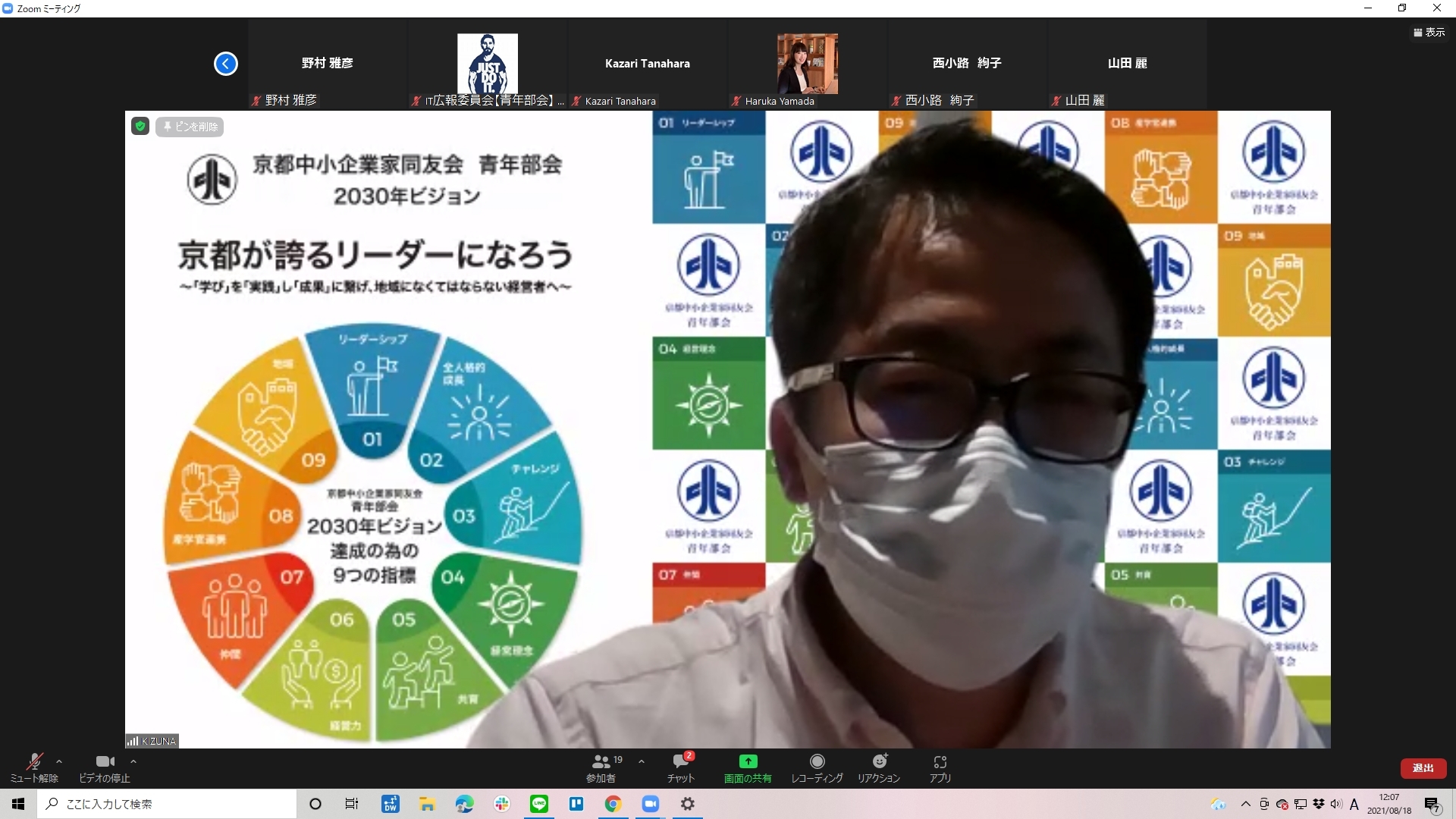
Task: Open Slack from taskbar
Action: [x=501, y=804]
